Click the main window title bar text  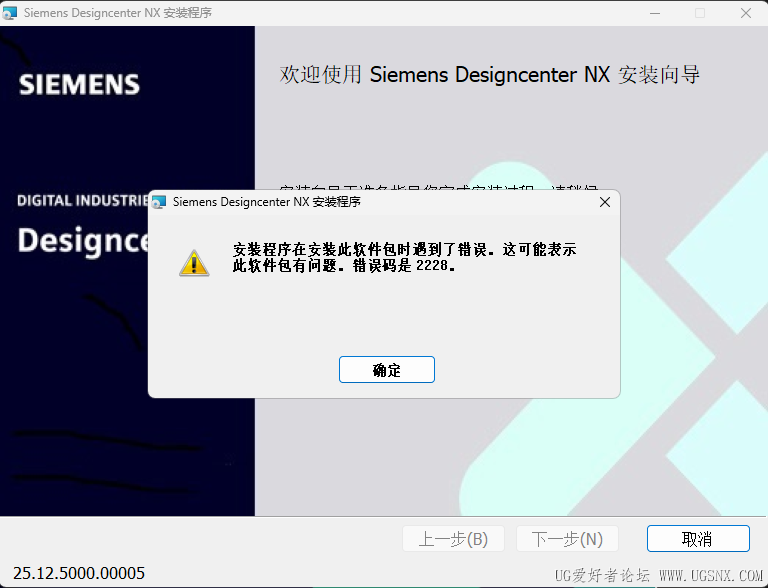coord(118,13)
